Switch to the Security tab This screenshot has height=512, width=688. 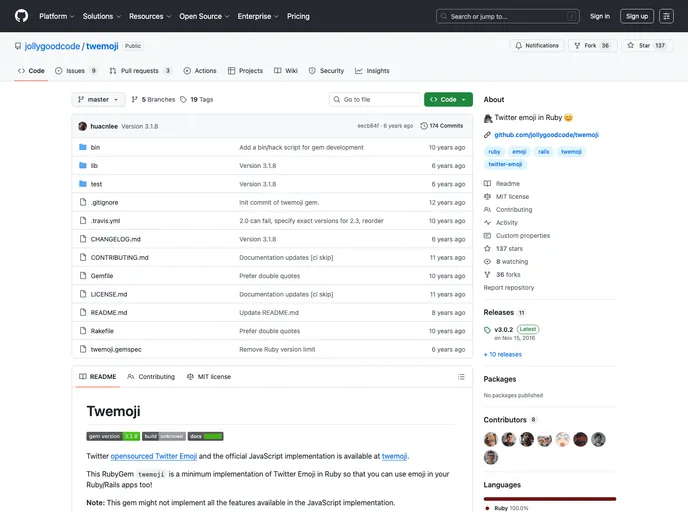[x=326, y=71]
